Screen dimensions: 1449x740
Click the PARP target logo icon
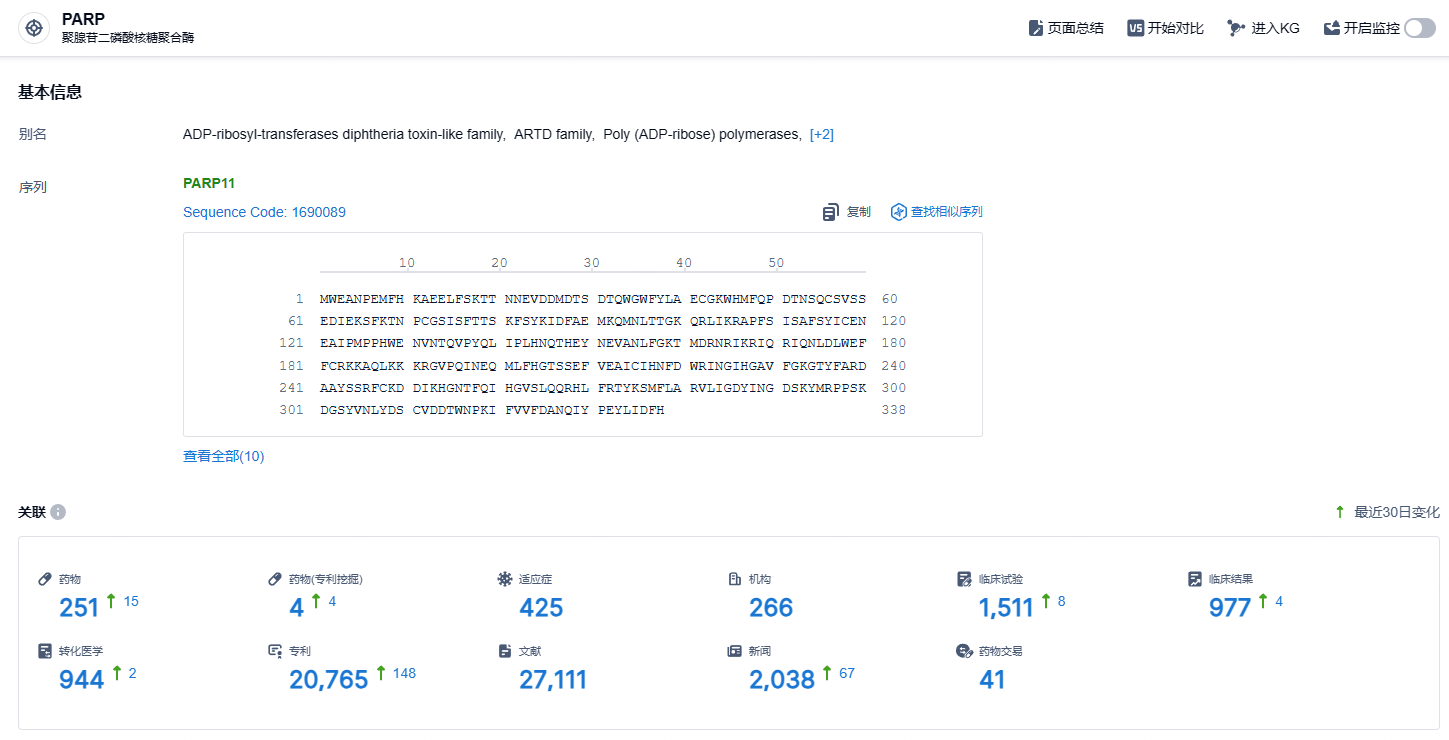click(34, 28)
